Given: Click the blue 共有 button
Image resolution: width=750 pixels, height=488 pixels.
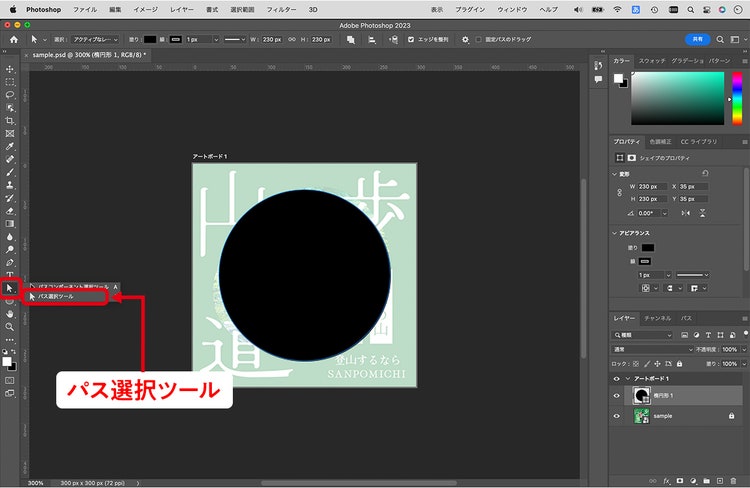Looking at the screenshot, I should [x=697, y=39].
